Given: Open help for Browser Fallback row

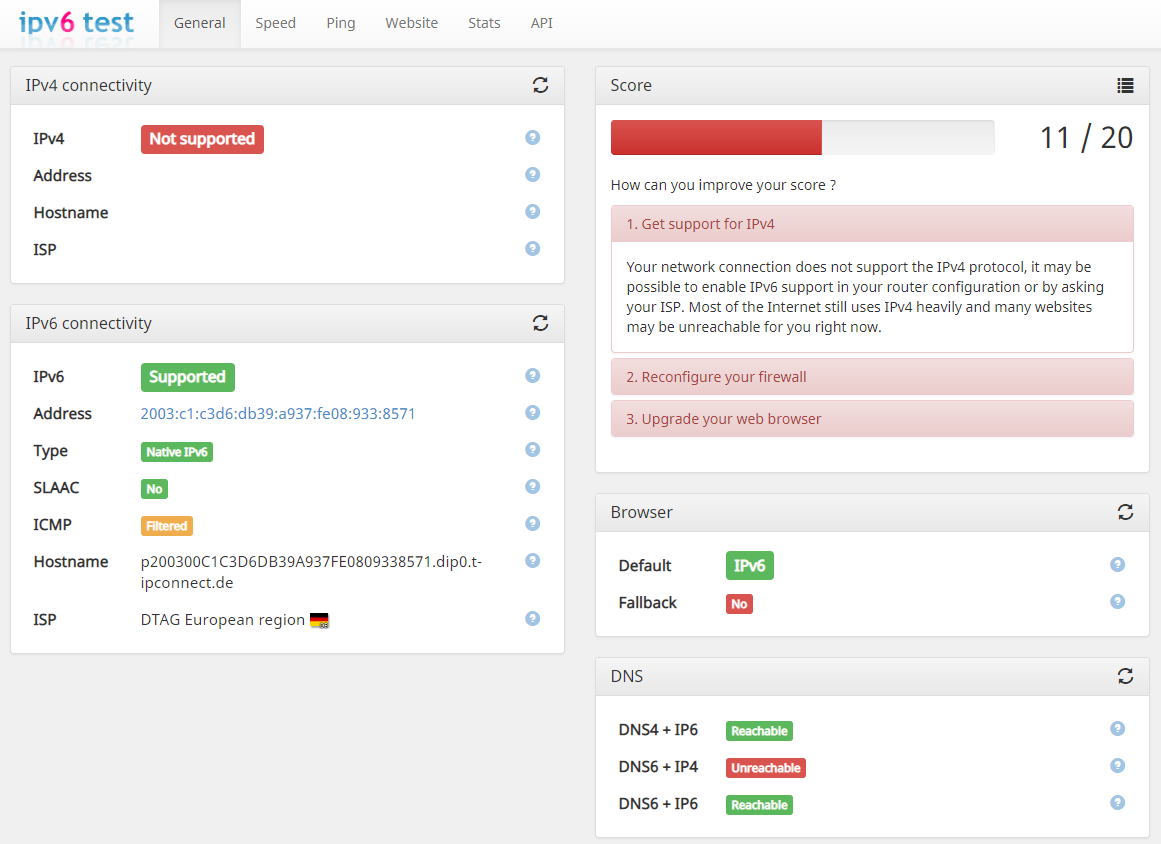Looking at the screenshot, I should (1117, 602).
